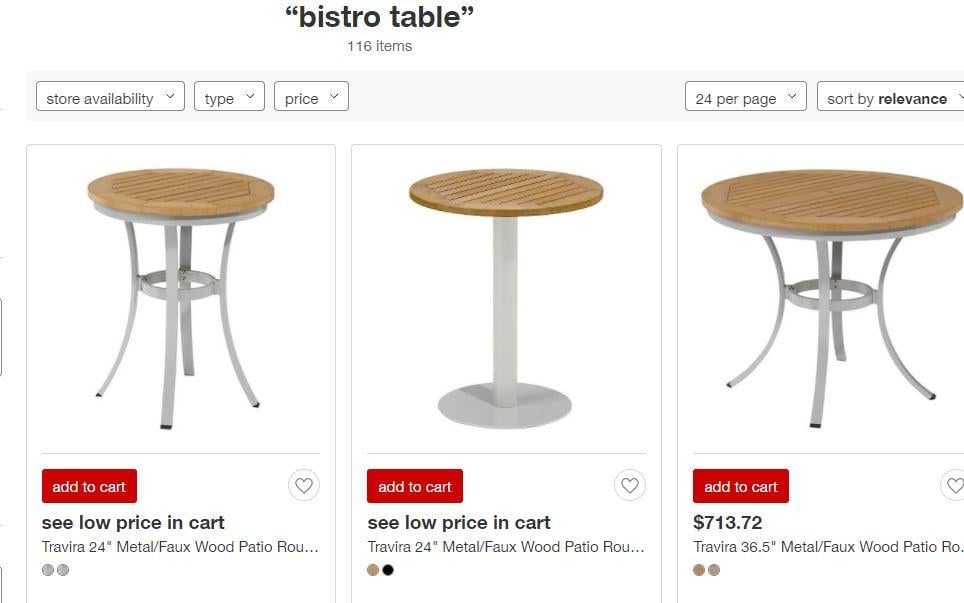
Task: Select first tan swatch on third table
Action: [x=699, y=570]
